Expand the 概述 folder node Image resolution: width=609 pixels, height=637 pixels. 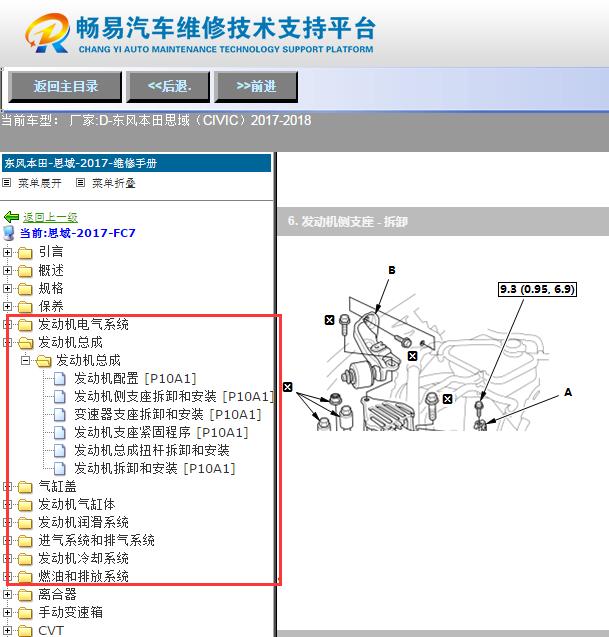point(7,270)
